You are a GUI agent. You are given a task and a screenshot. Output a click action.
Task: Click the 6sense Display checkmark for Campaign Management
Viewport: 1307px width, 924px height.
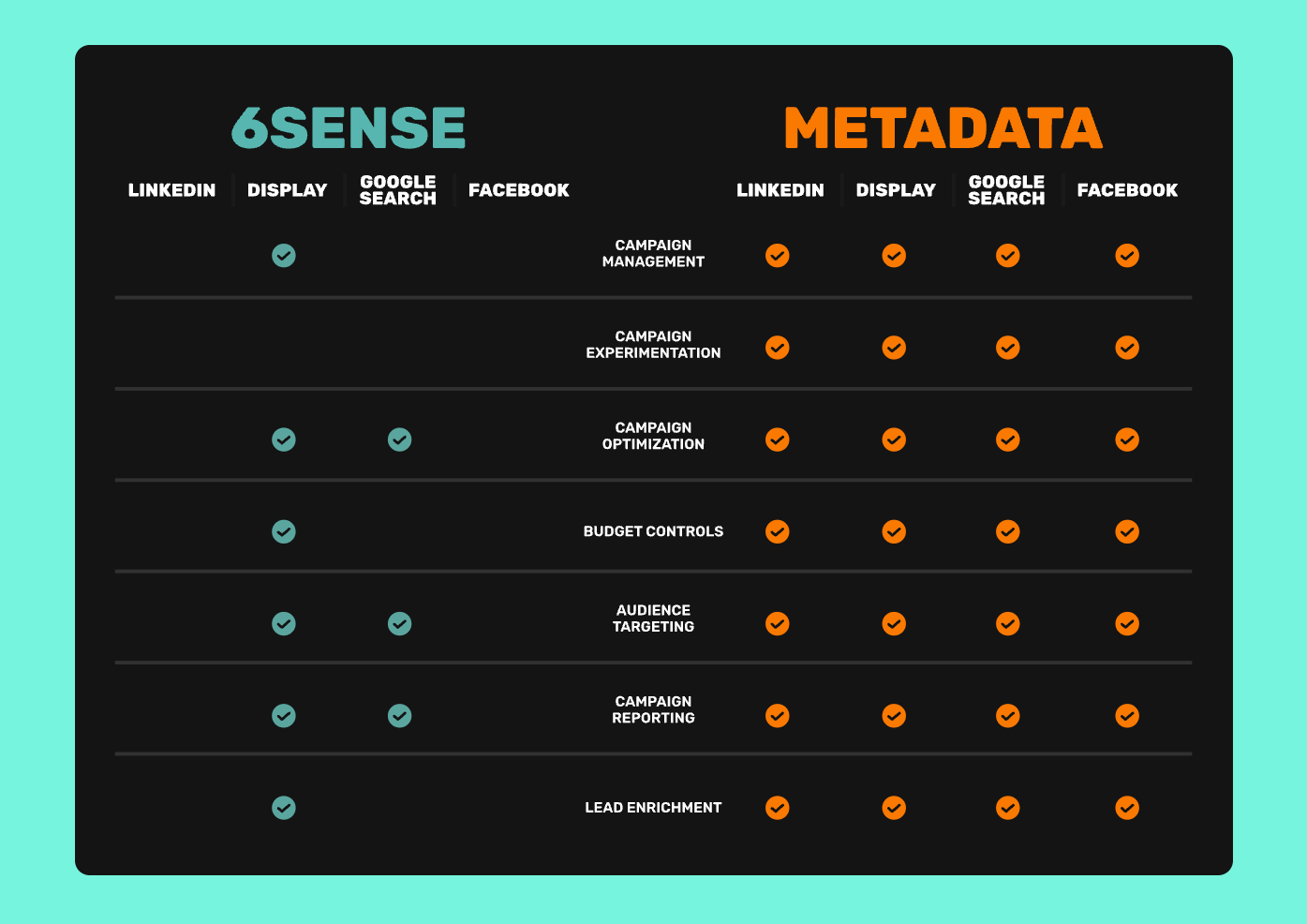284,255
